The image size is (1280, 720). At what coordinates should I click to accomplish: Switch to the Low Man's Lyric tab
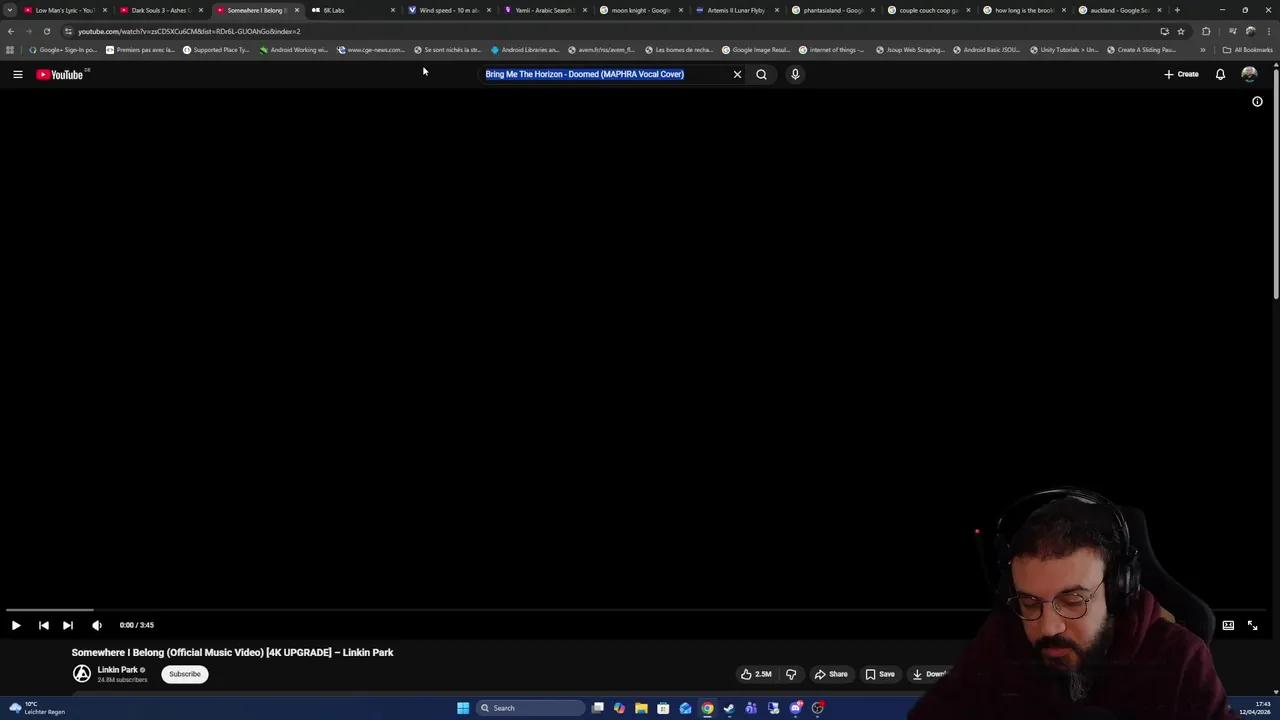tap(63, 10)
